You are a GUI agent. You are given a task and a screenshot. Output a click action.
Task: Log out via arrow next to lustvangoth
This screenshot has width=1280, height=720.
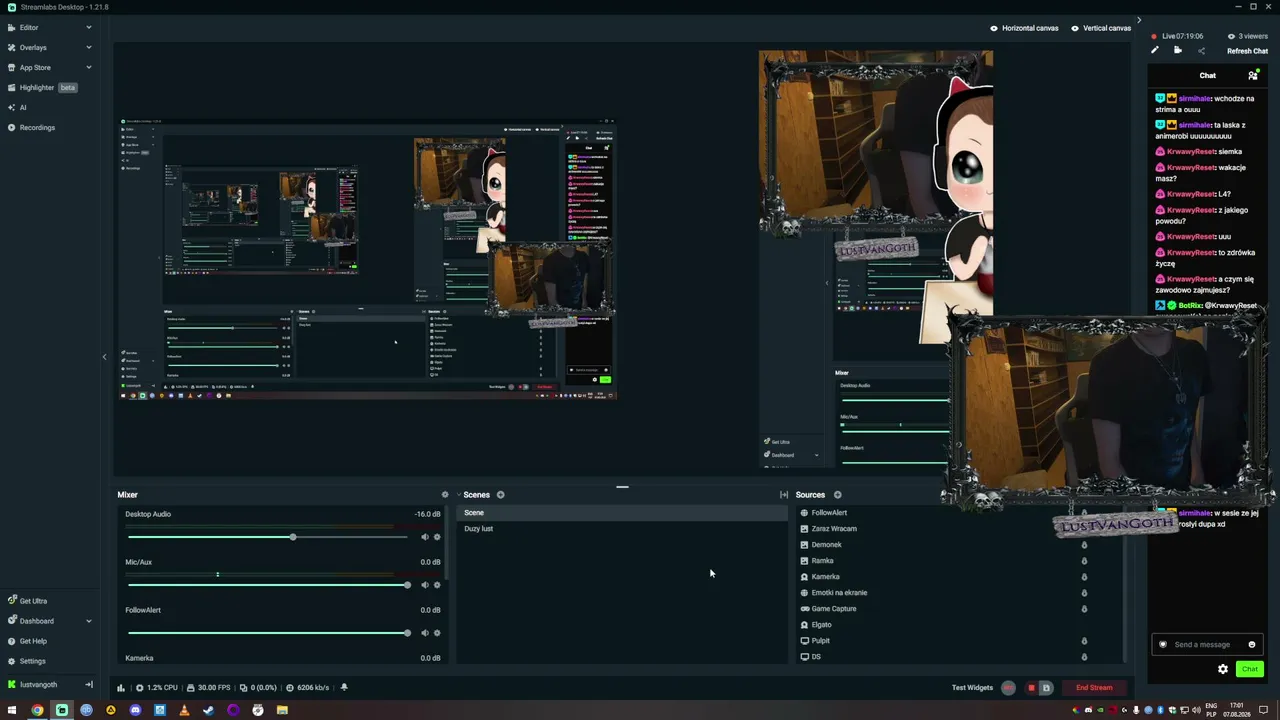point(89,685)
